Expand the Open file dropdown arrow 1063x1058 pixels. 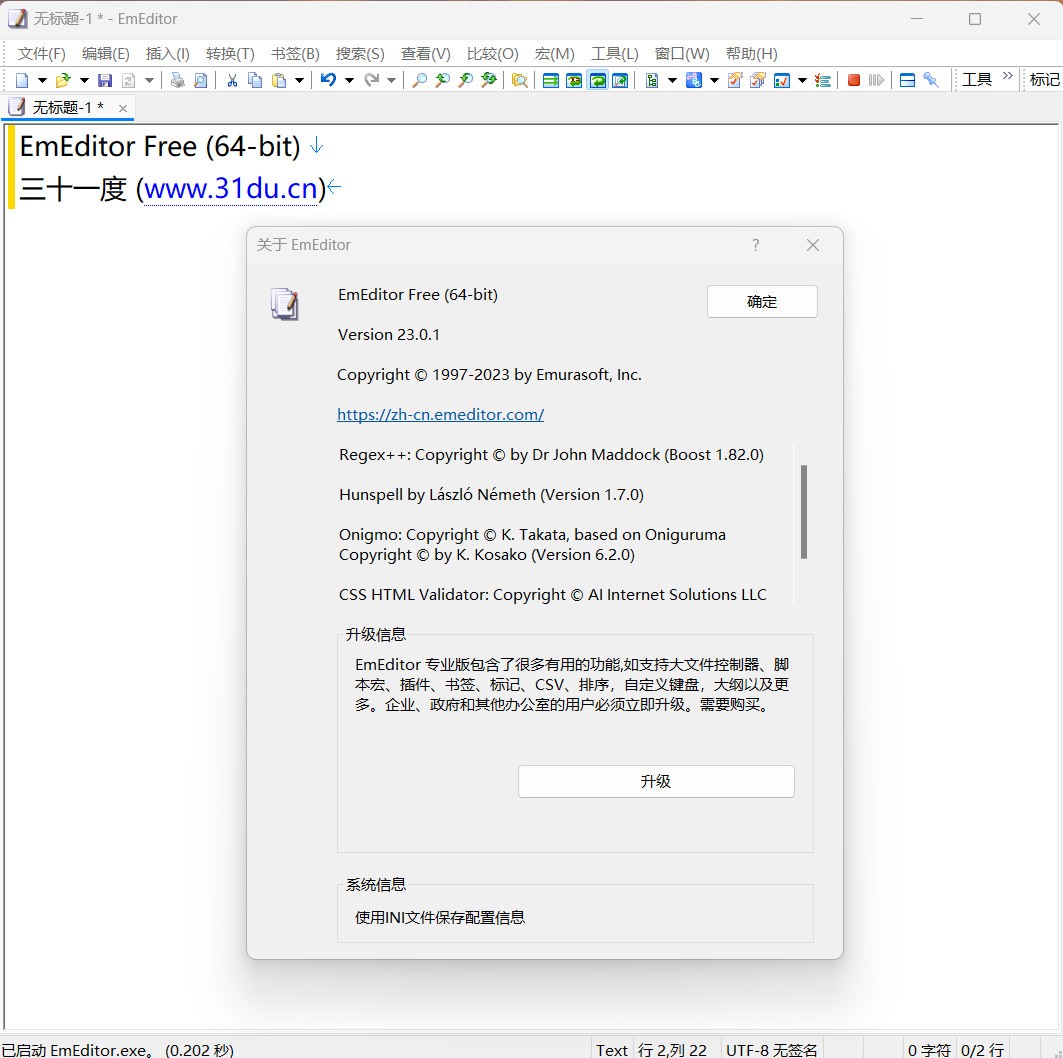coord(84,81)
